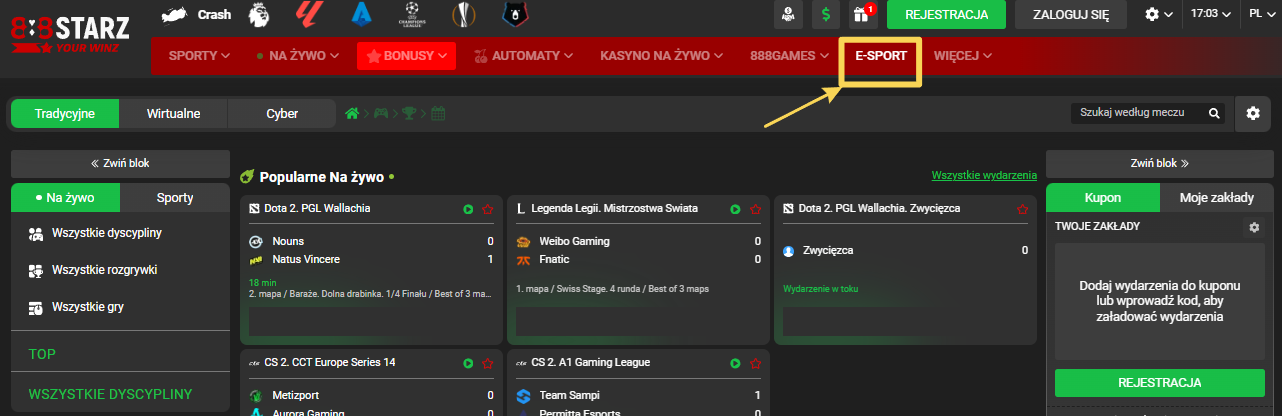Open the PL language dropdown
The width and height of the screenshot is (1282, 416).
pos(1260,14)
